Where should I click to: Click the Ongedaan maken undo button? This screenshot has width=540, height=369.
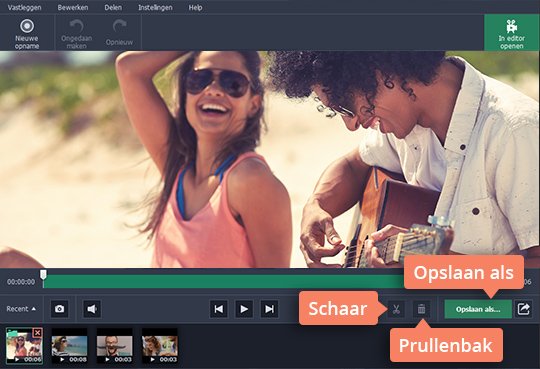click(76, 33)
